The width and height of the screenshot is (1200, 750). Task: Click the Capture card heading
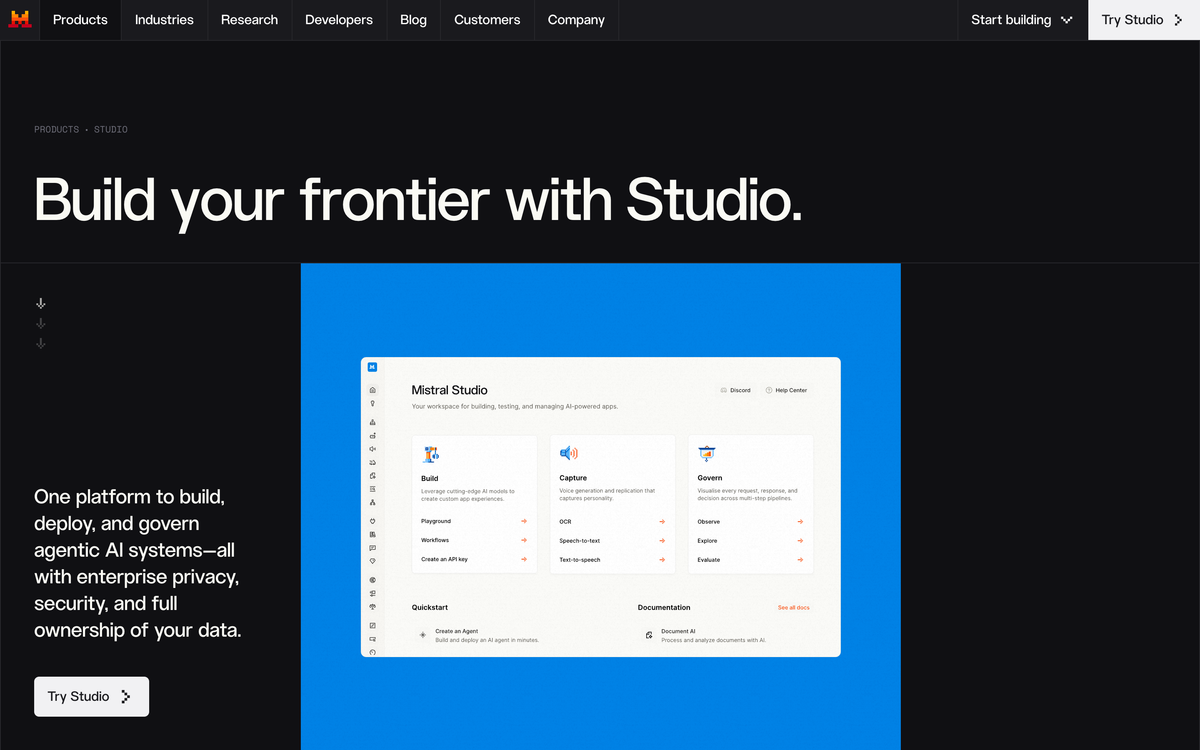point(573,478)
